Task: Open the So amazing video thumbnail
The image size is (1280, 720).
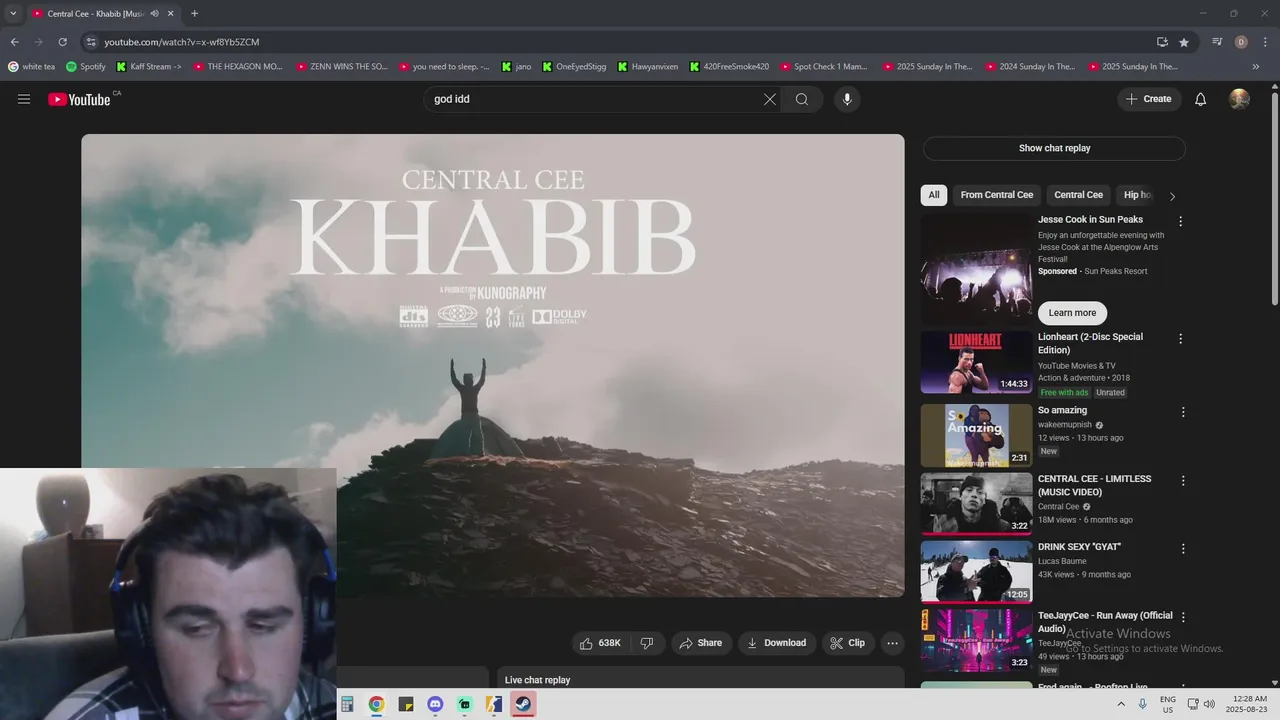Action: pyautogui.click(x=976, y=435)
